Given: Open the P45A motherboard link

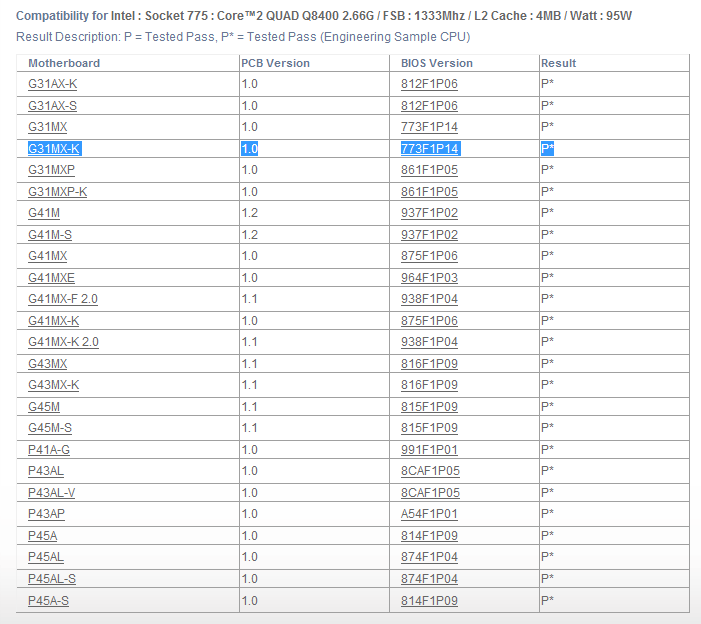Looking at the screenshot, I should 42,535.
